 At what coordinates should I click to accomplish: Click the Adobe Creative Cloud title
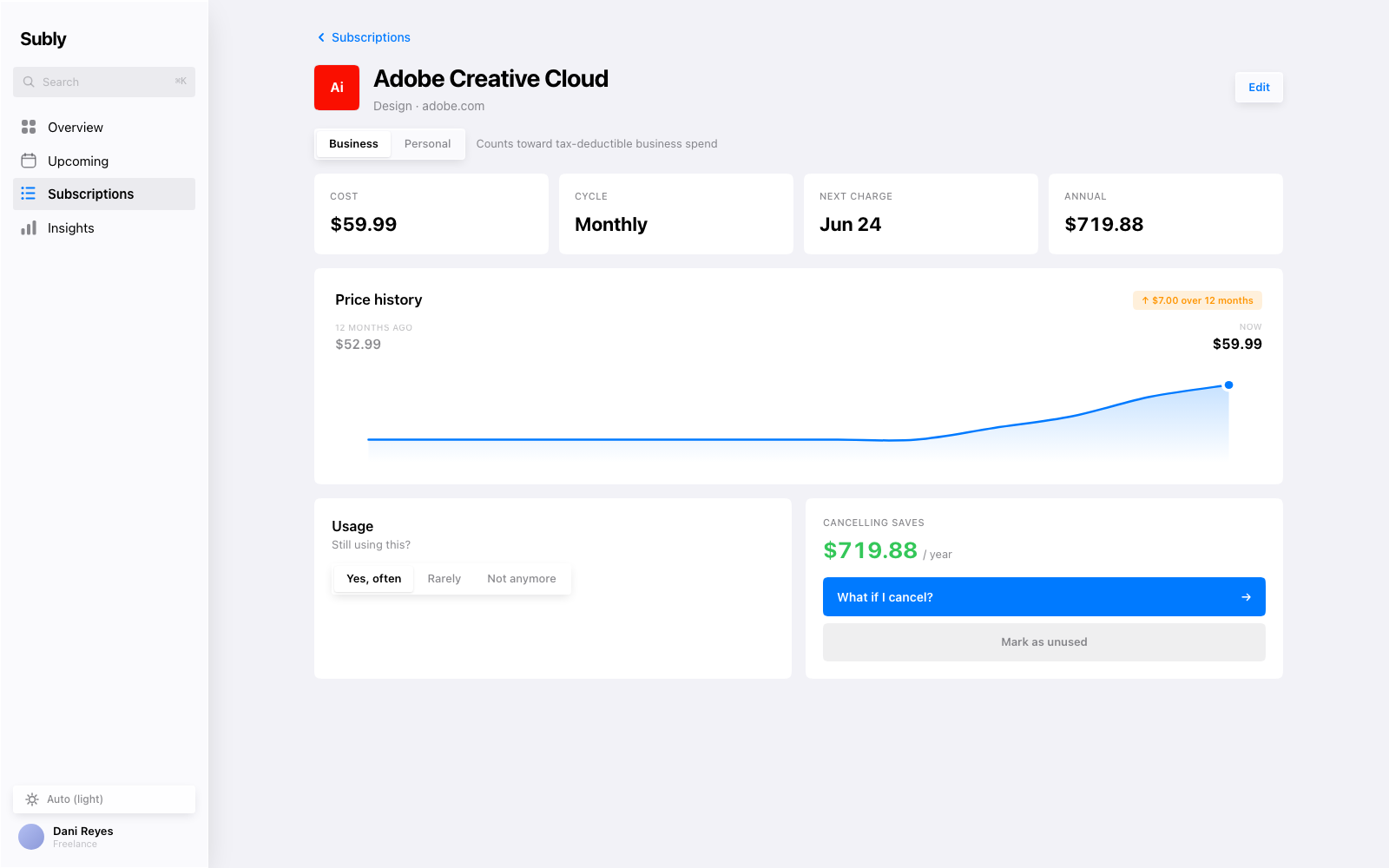tap(491, 79)
